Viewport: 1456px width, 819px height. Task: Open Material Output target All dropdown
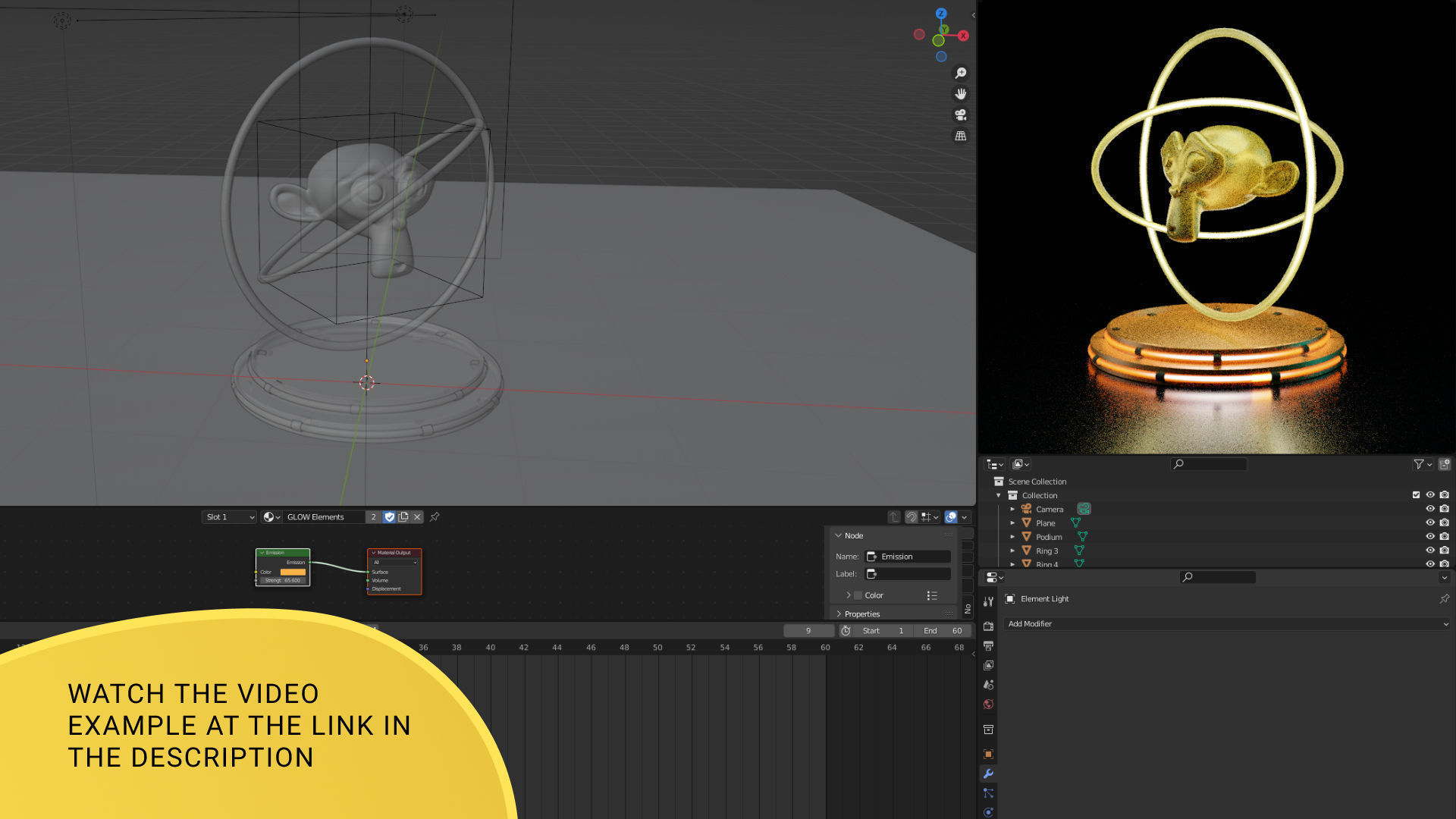(395, 563)
